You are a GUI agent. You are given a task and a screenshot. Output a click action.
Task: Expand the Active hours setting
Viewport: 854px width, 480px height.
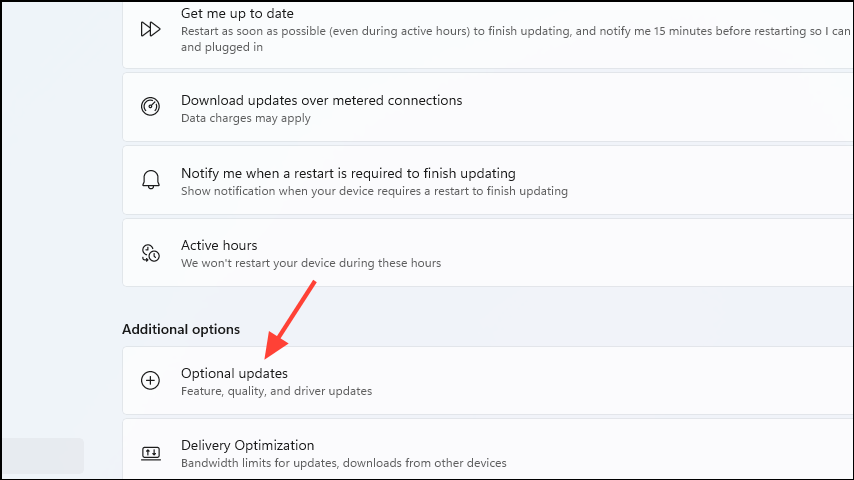coord(487,253)
